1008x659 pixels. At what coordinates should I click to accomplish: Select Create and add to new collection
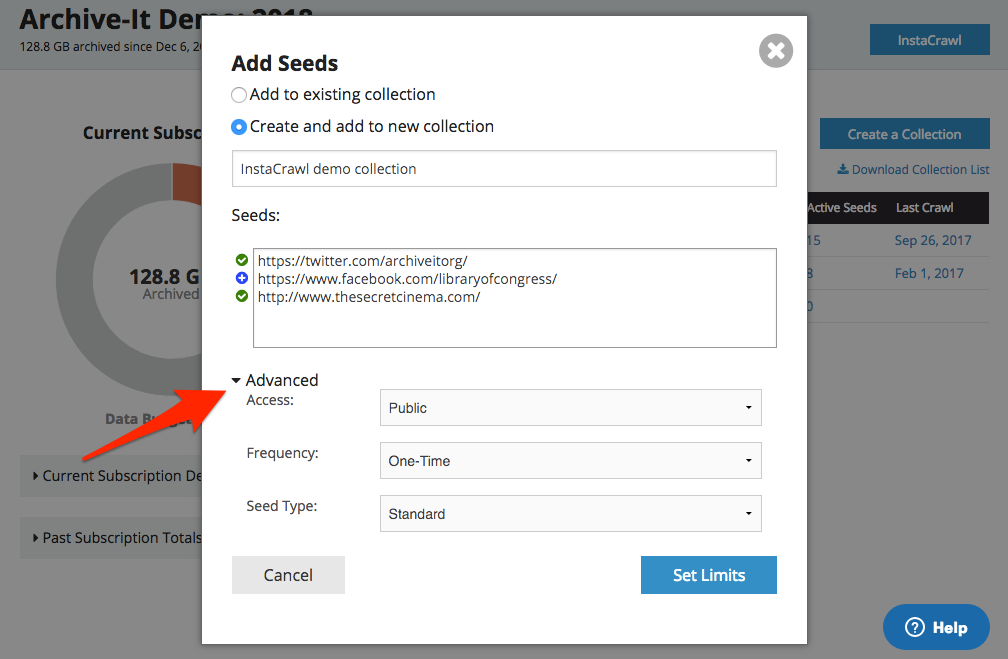[239, 127]
